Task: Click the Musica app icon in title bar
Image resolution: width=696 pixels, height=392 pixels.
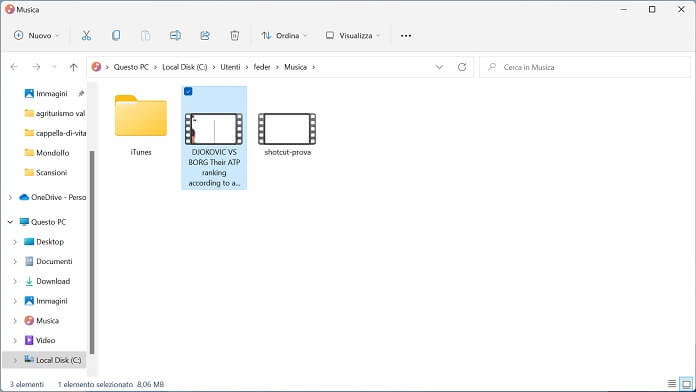Action: pyautogui.click(x=10, y=9)
